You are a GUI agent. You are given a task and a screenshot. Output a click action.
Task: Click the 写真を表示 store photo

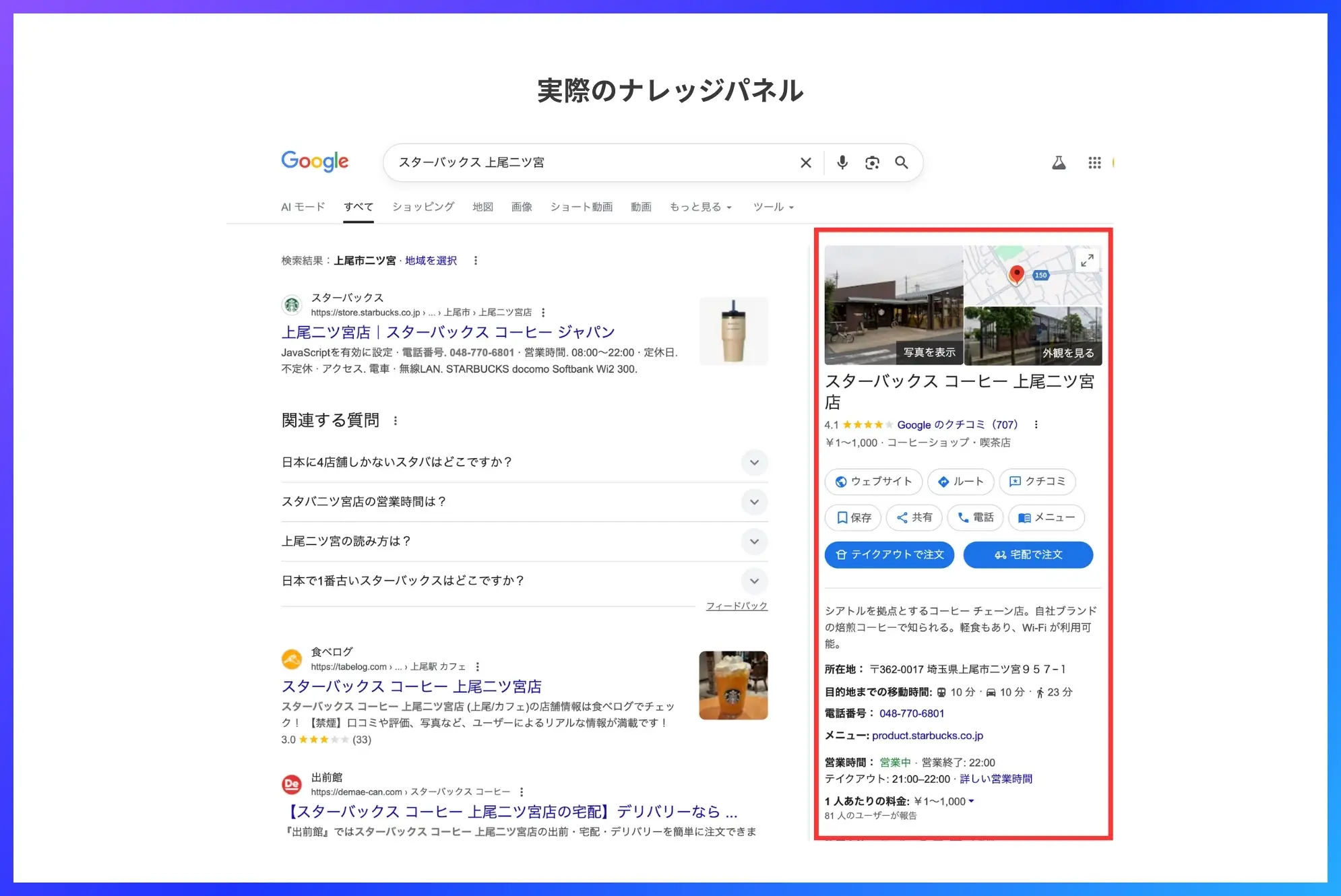894,305
